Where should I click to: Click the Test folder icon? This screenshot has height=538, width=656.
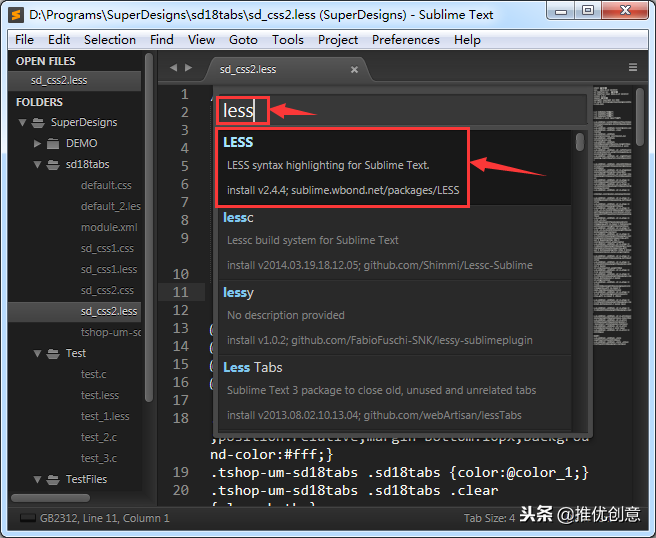tap(53, 354)
